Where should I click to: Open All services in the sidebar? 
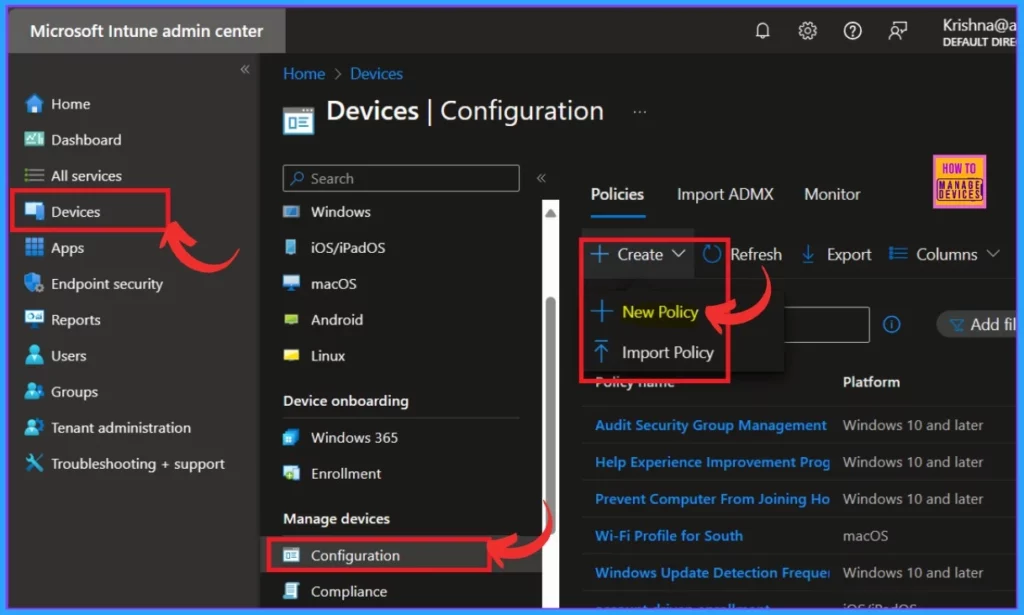86,176
